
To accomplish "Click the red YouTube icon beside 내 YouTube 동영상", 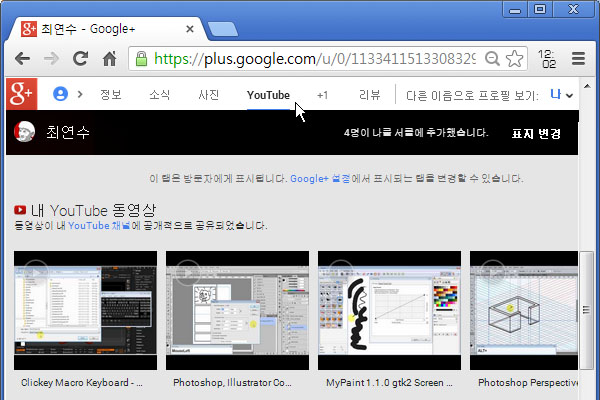I will tap(20, 210).
